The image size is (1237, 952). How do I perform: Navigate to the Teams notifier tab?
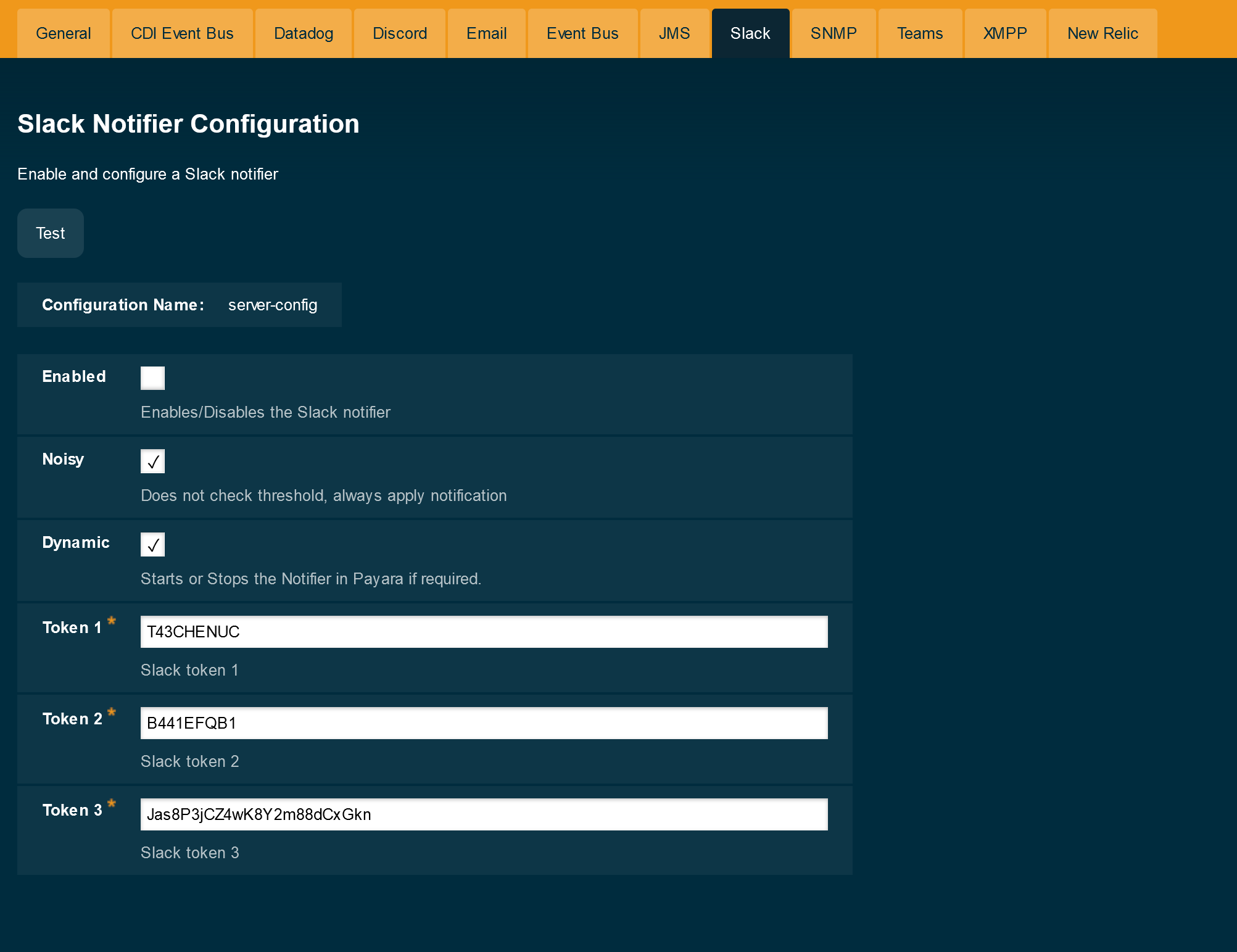pyautogui.click(x=919, y=33)
